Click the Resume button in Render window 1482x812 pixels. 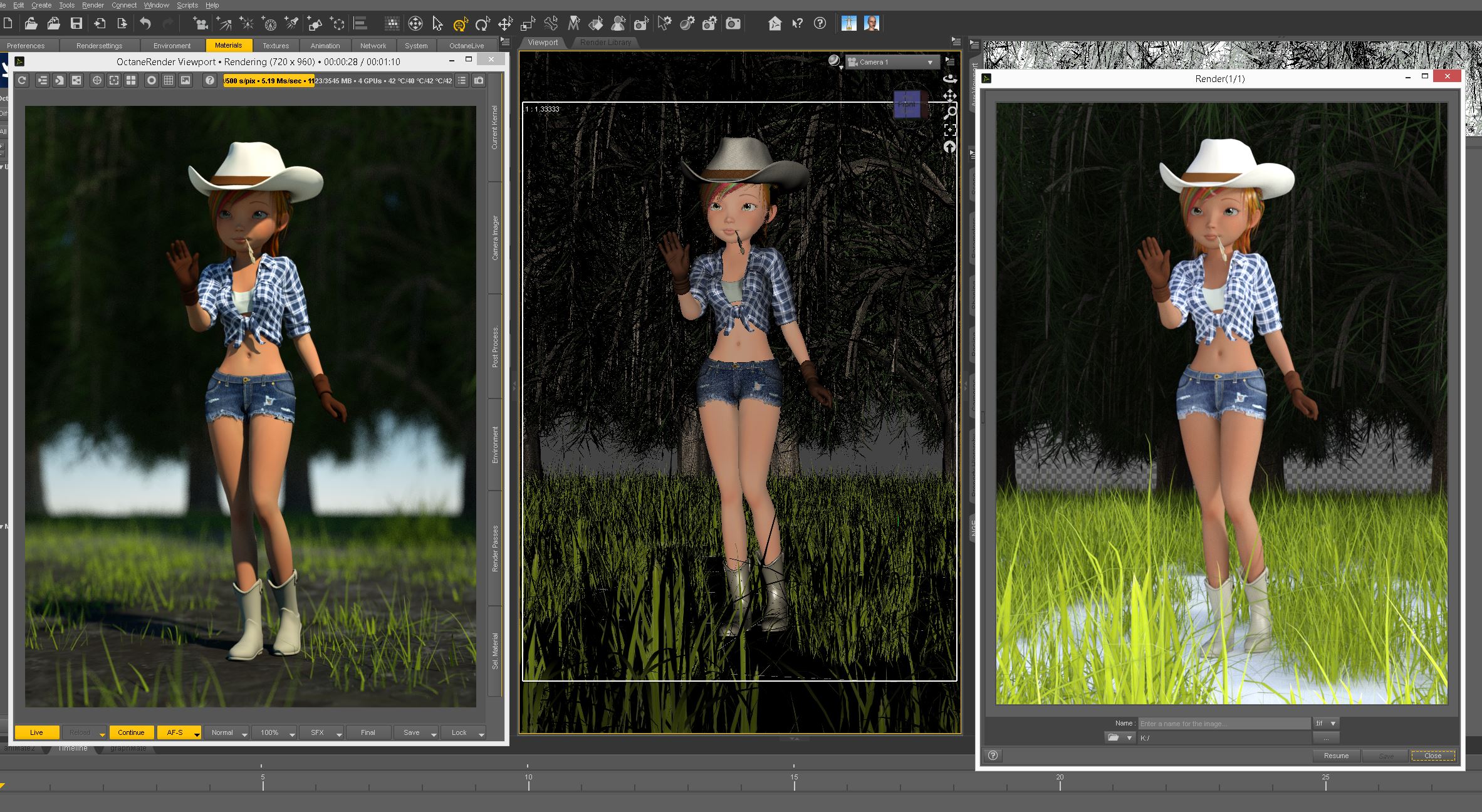(1336, 756)
